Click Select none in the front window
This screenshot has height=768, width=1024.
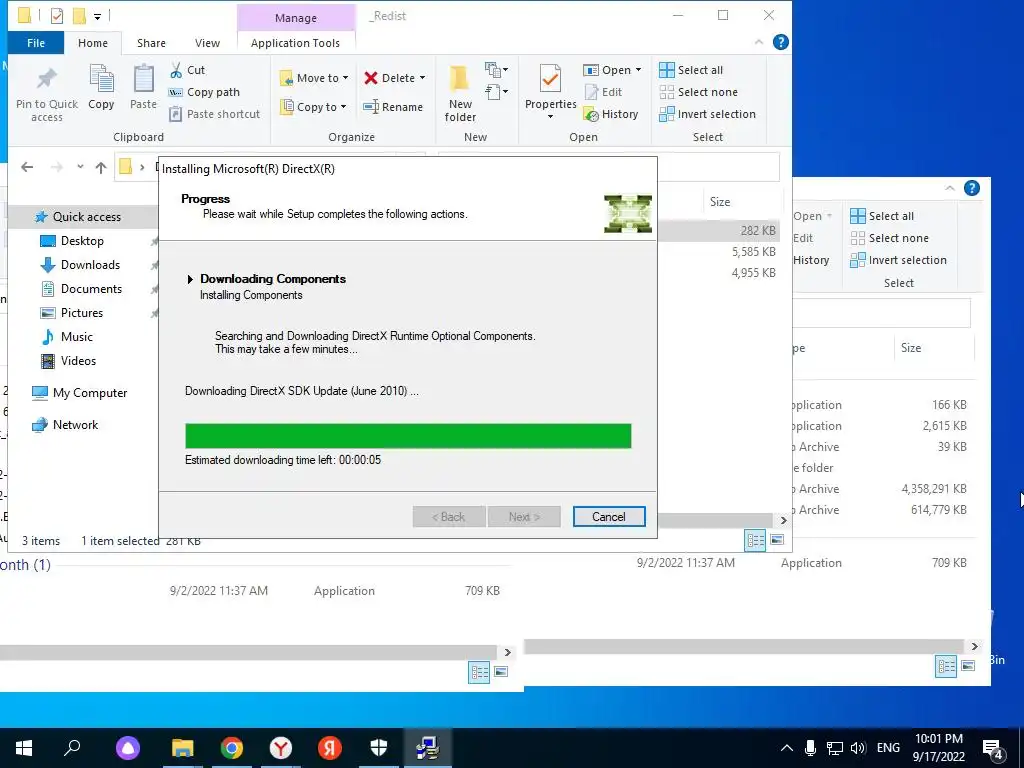pos(699,92)
